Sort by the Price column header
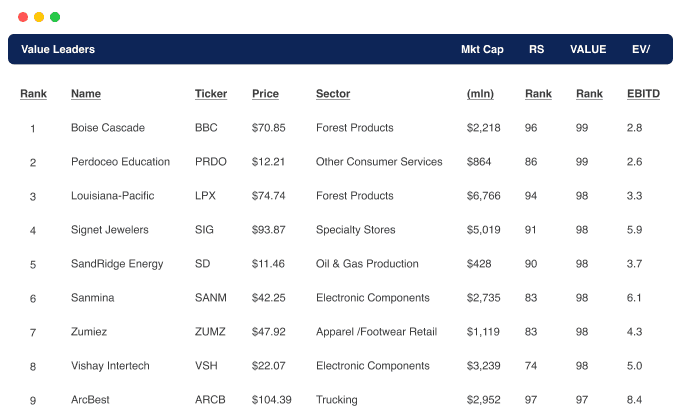This screenshot has width=681, height=410. point(265,94)
